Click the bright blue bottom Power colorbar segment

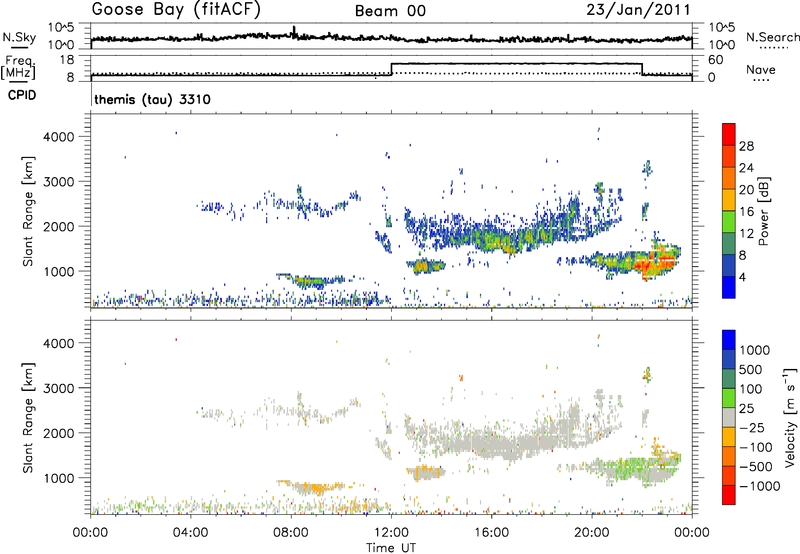tap(729, 287)
